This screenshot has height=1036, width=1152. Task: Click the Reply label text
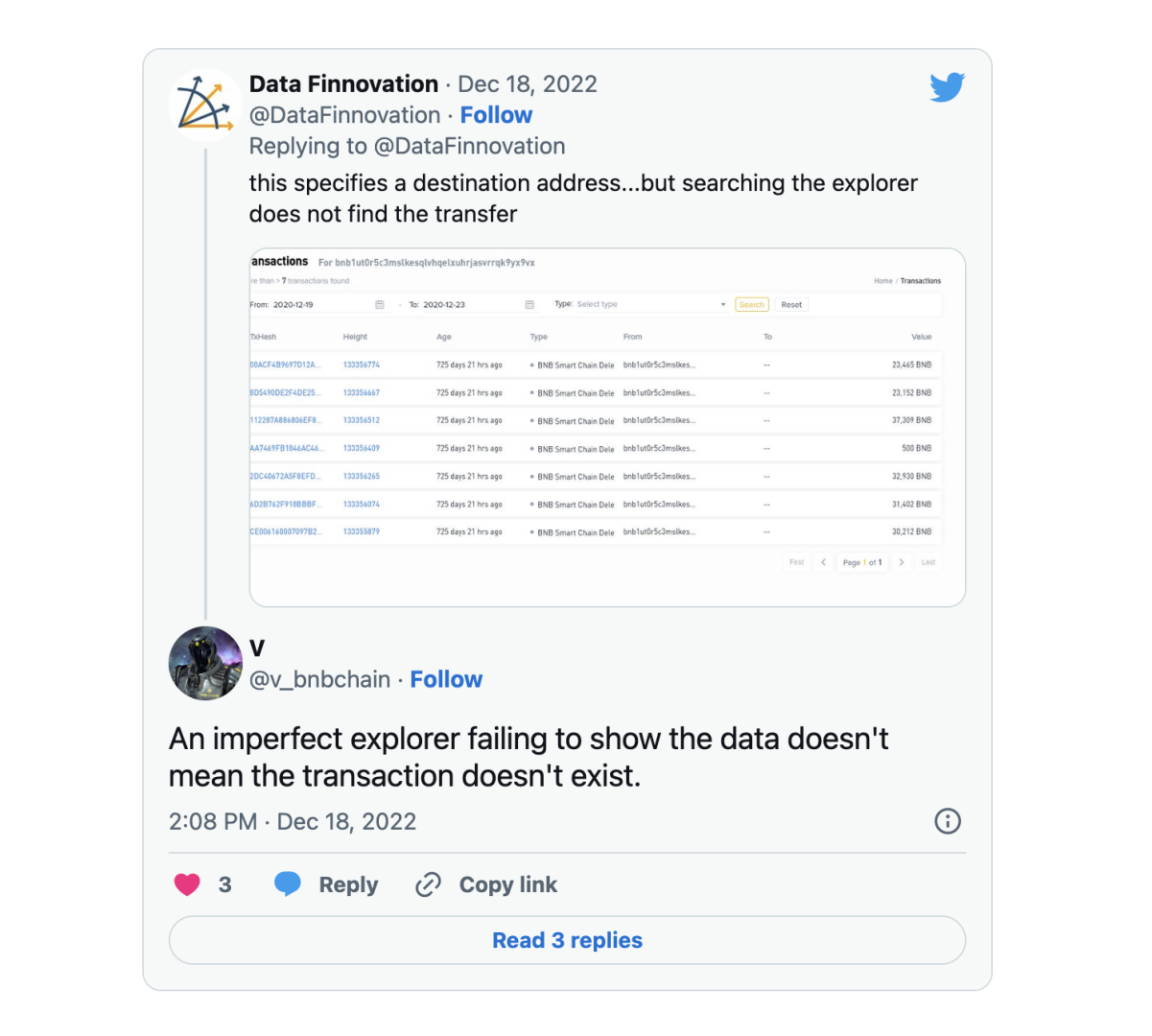348,884
